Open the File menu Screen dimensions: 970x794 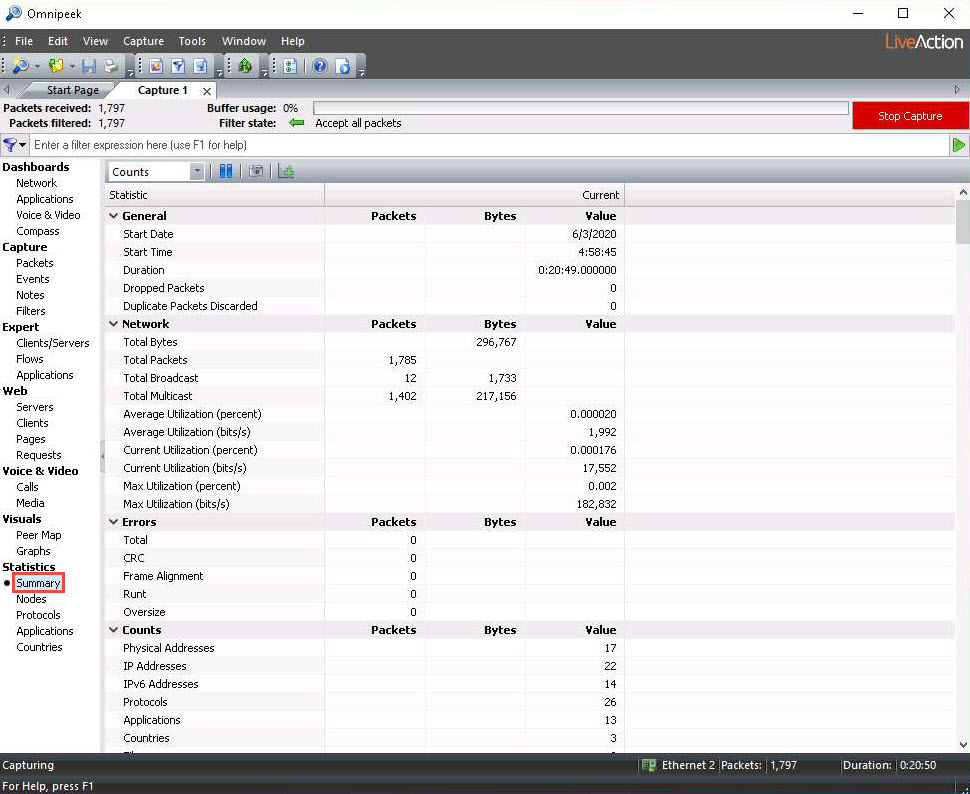tap(24, 41)
